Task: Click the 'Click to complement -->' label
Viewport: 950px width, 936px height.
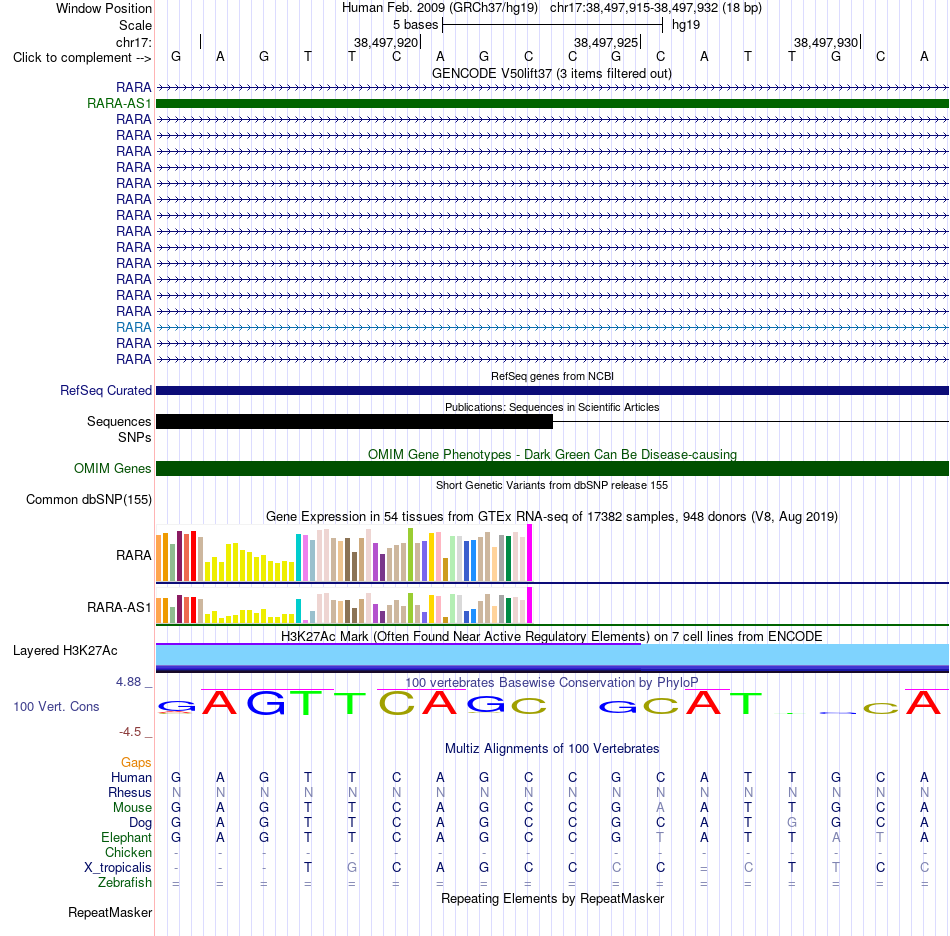Action: coord(82,58)
